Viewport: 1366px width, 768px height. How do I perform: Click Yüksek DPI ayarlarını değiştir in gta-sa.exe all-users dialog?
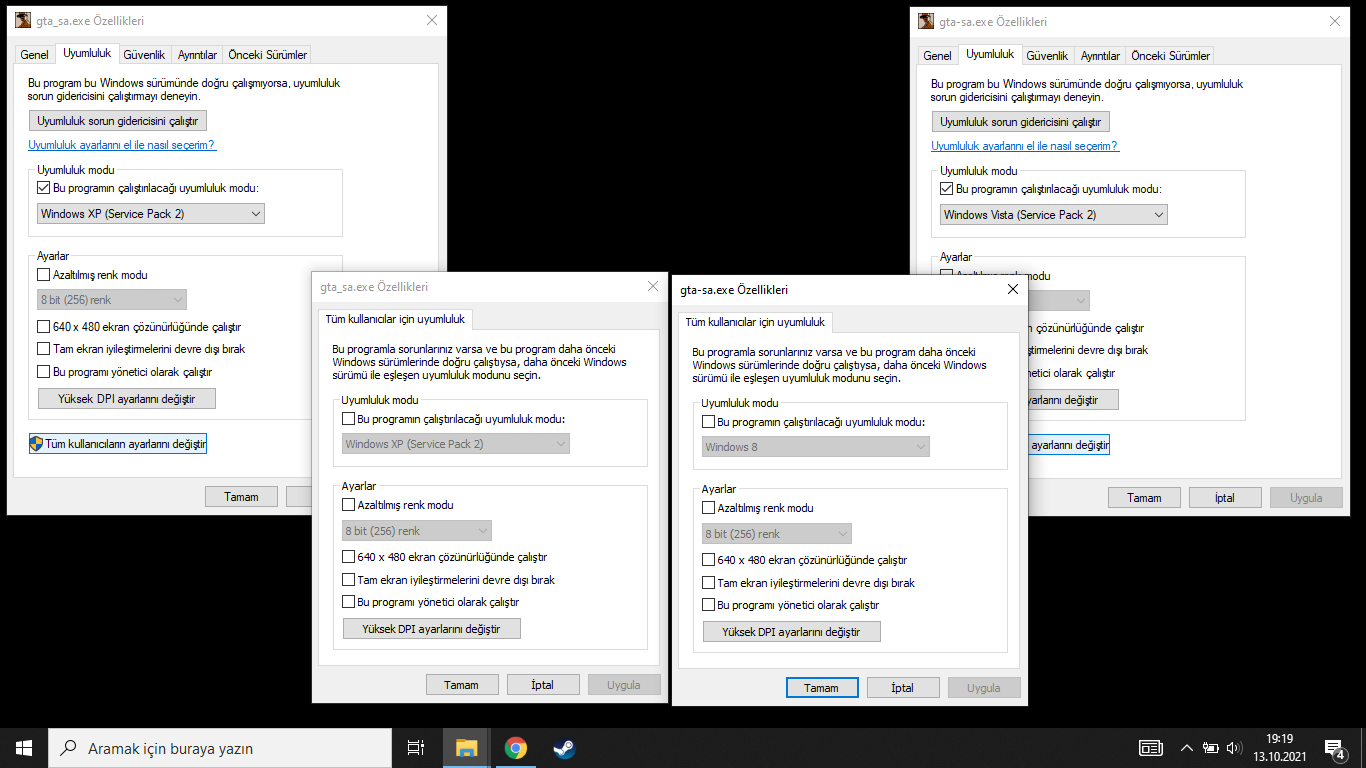791,632
